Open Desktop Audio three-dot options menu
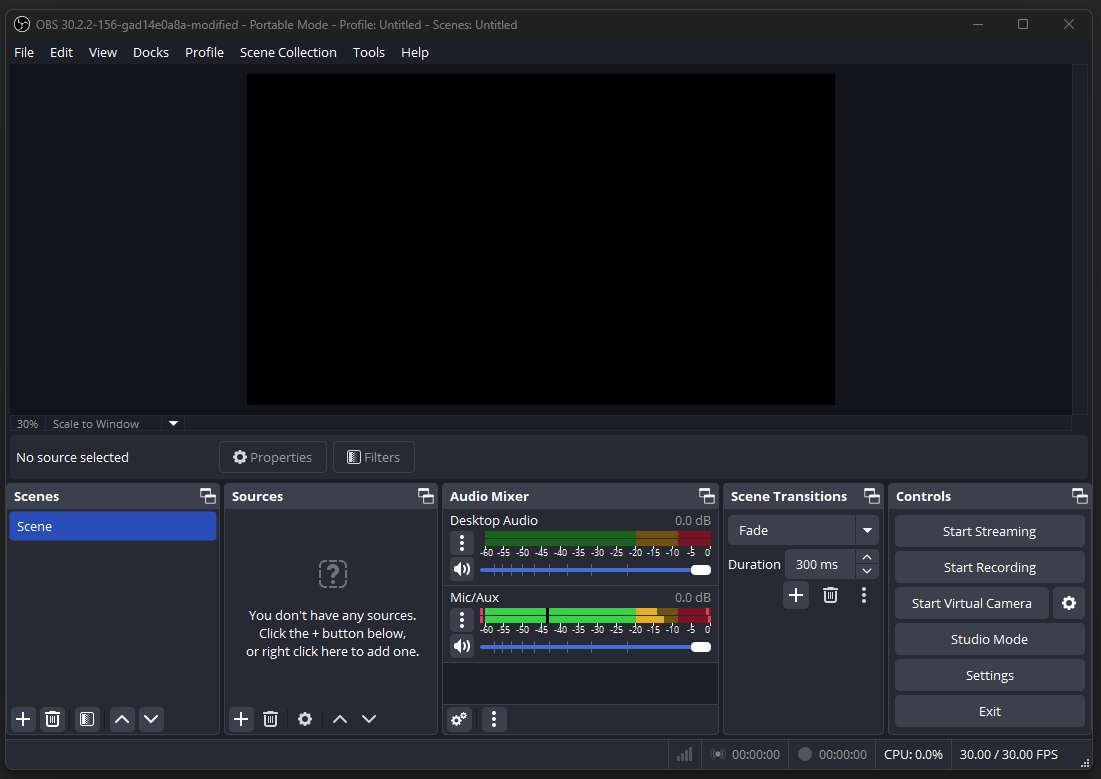This screenshot has width=1101, height=779. tap(461, 543)
